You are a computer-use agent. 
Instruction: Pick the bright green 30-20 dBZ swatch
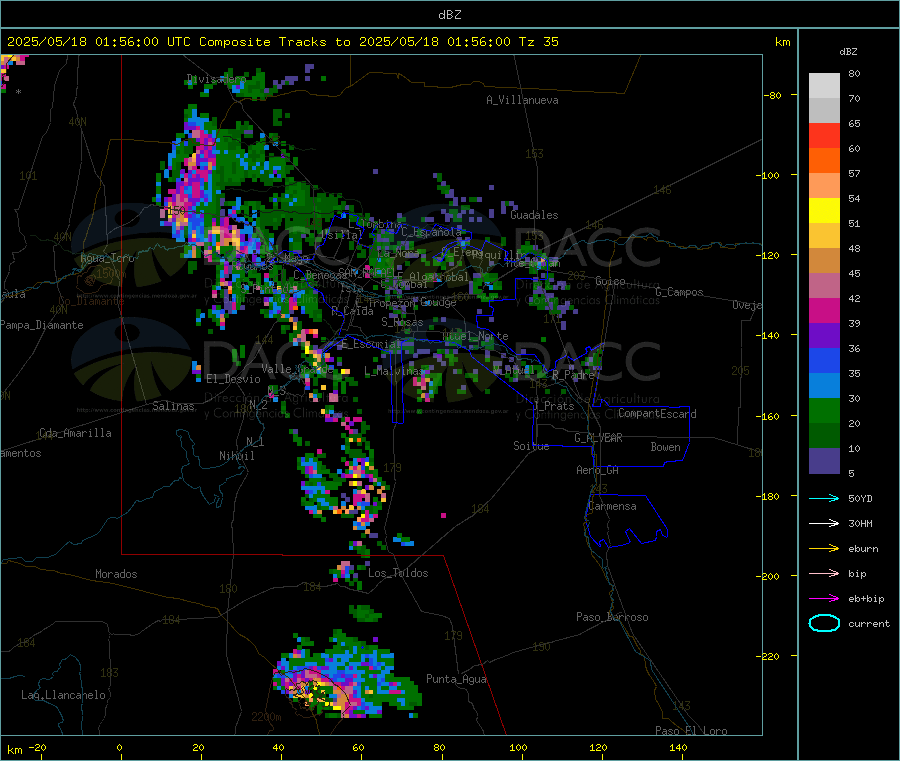pos(824,410)
